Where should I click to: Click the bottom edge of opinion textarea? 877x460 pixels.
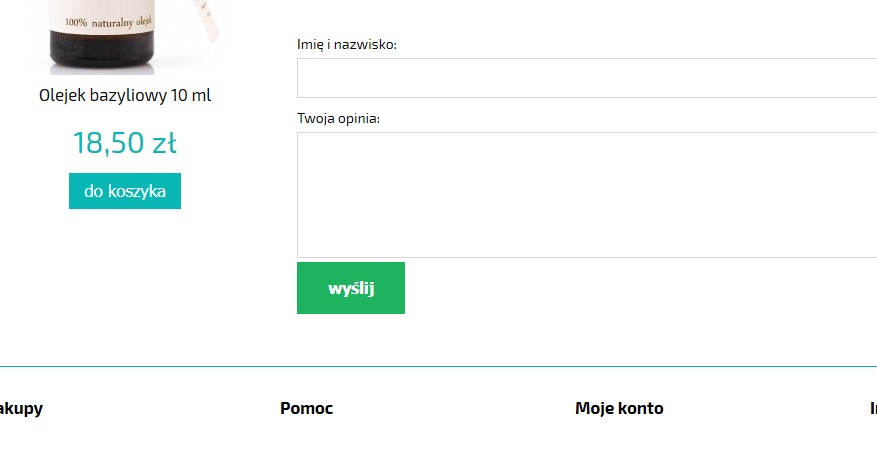587,257
